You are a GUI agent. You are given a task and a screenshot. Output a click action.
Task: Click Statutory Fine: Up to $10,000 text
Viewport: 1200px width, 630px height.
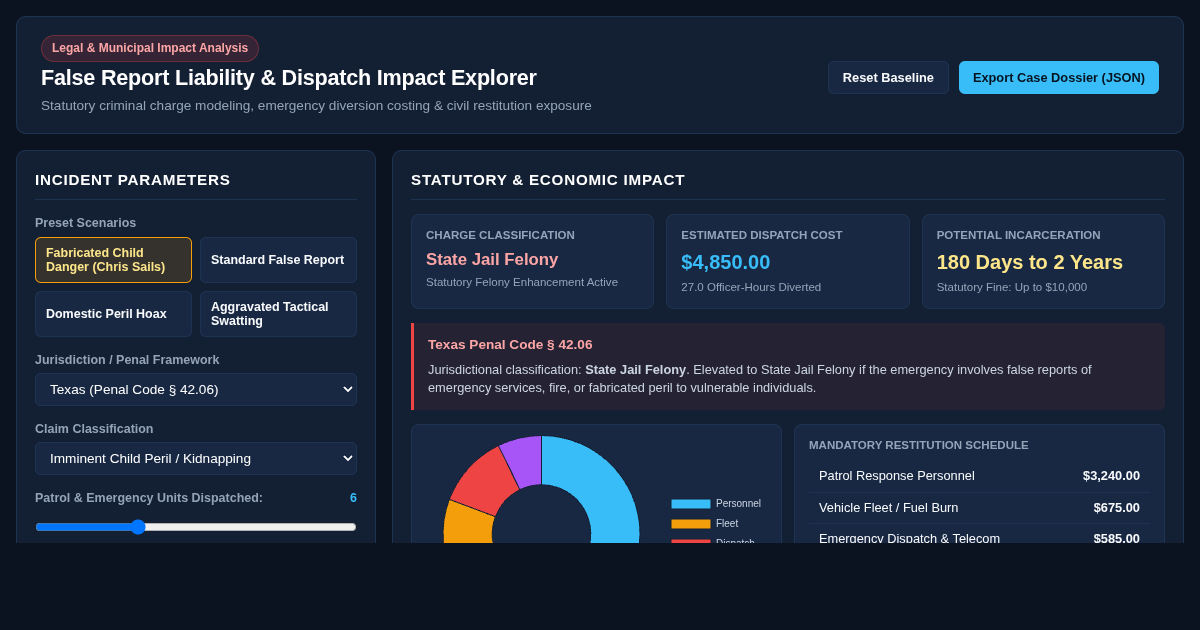(x=1012, y=287)
